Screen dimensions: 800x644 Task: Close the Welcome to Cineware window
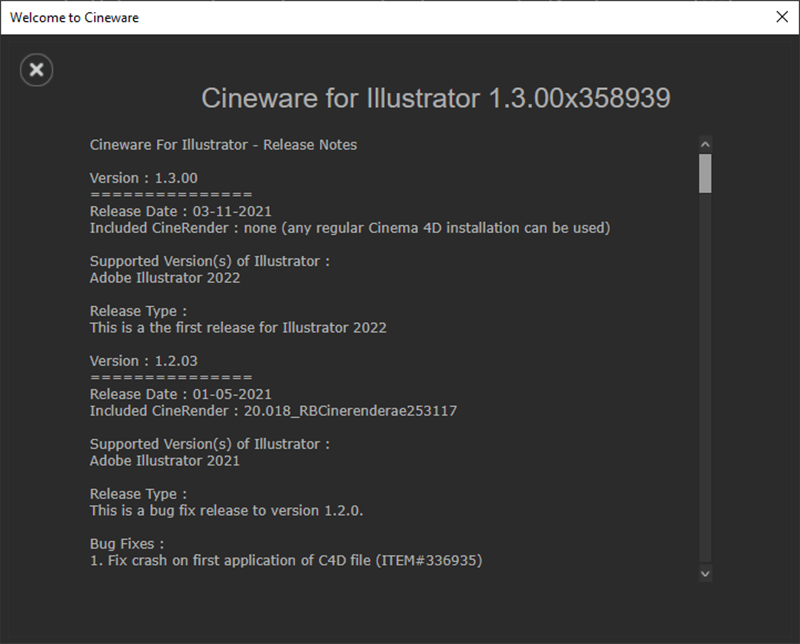782,17
